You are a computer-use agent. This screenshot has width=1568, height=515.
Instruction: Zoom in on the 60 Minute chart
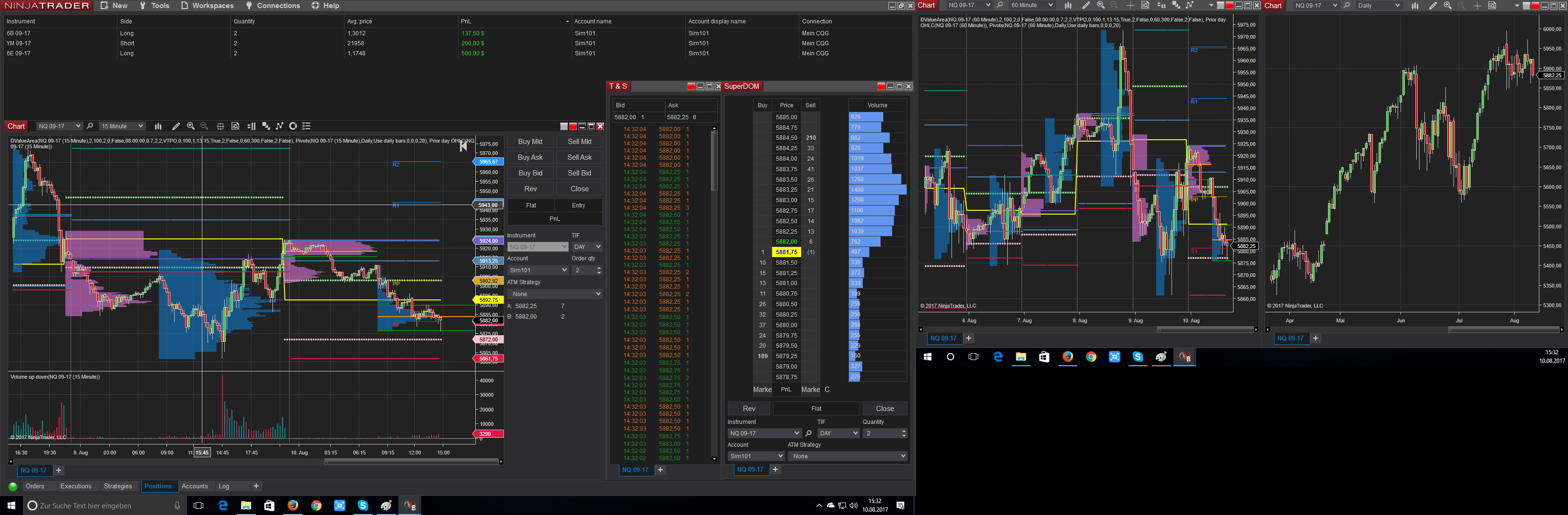pos(1100,5)
